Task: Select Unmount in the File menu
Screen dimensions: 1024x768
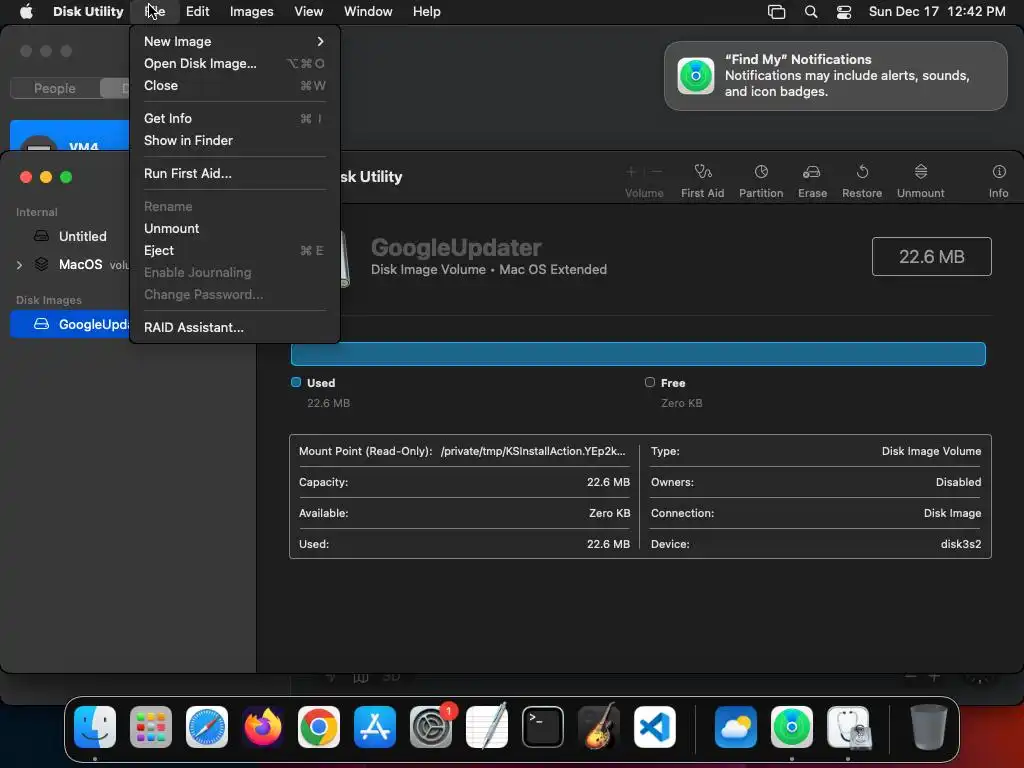Action: 234,229
